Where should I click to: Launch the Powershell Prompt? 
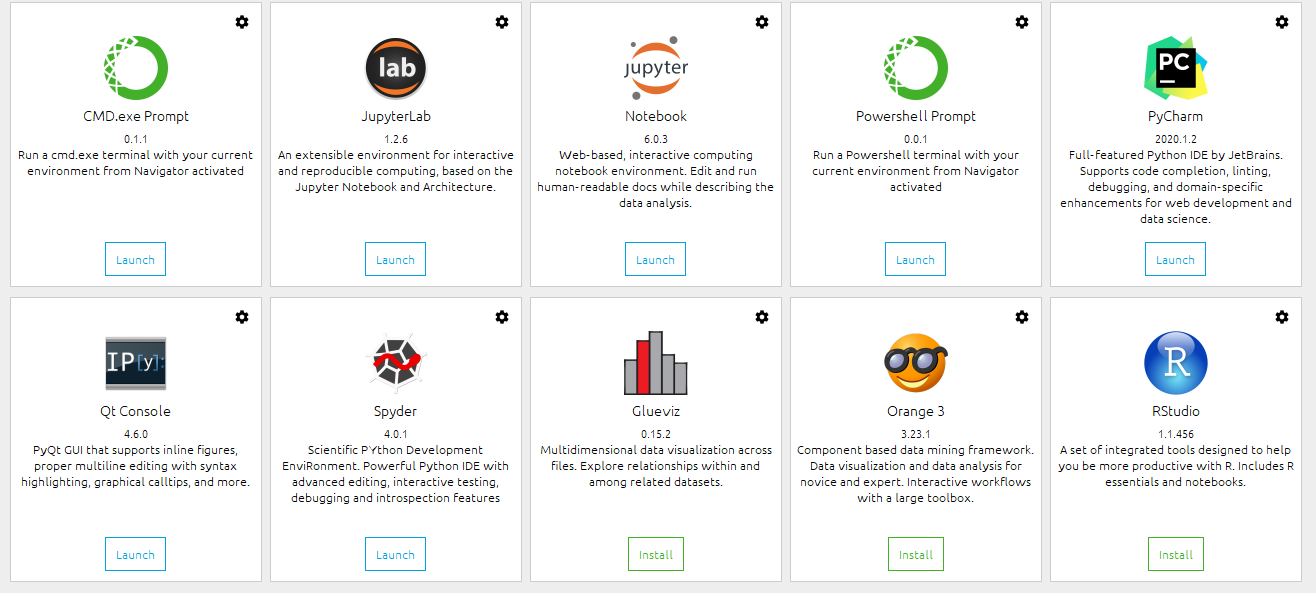coord(915,259)
